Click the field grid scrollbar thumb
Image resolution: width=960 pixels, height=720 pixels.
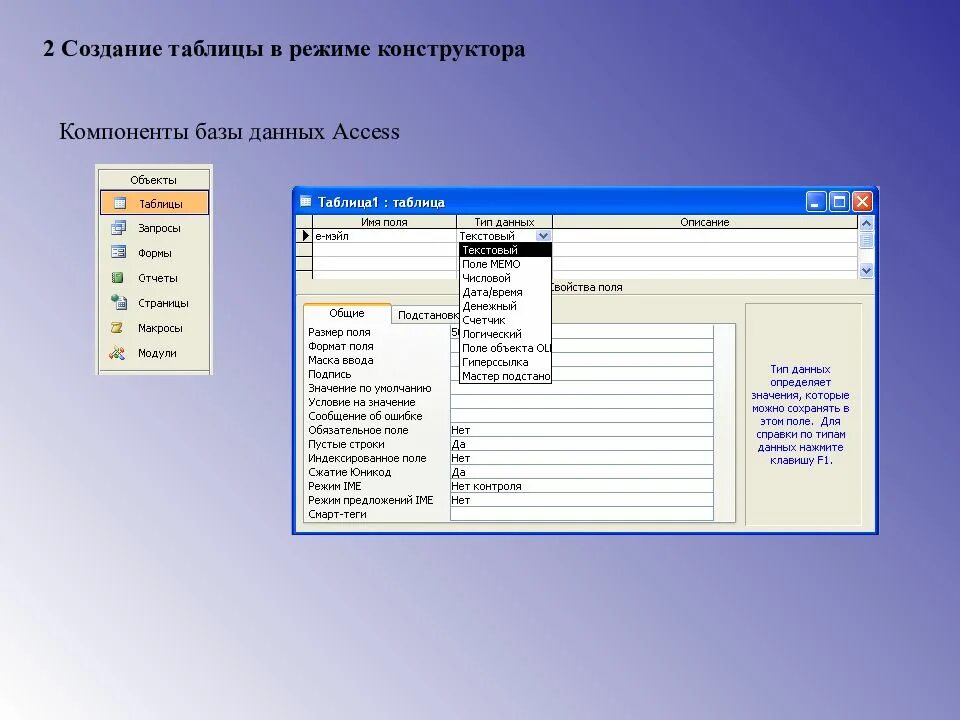[x=866, y=241]
